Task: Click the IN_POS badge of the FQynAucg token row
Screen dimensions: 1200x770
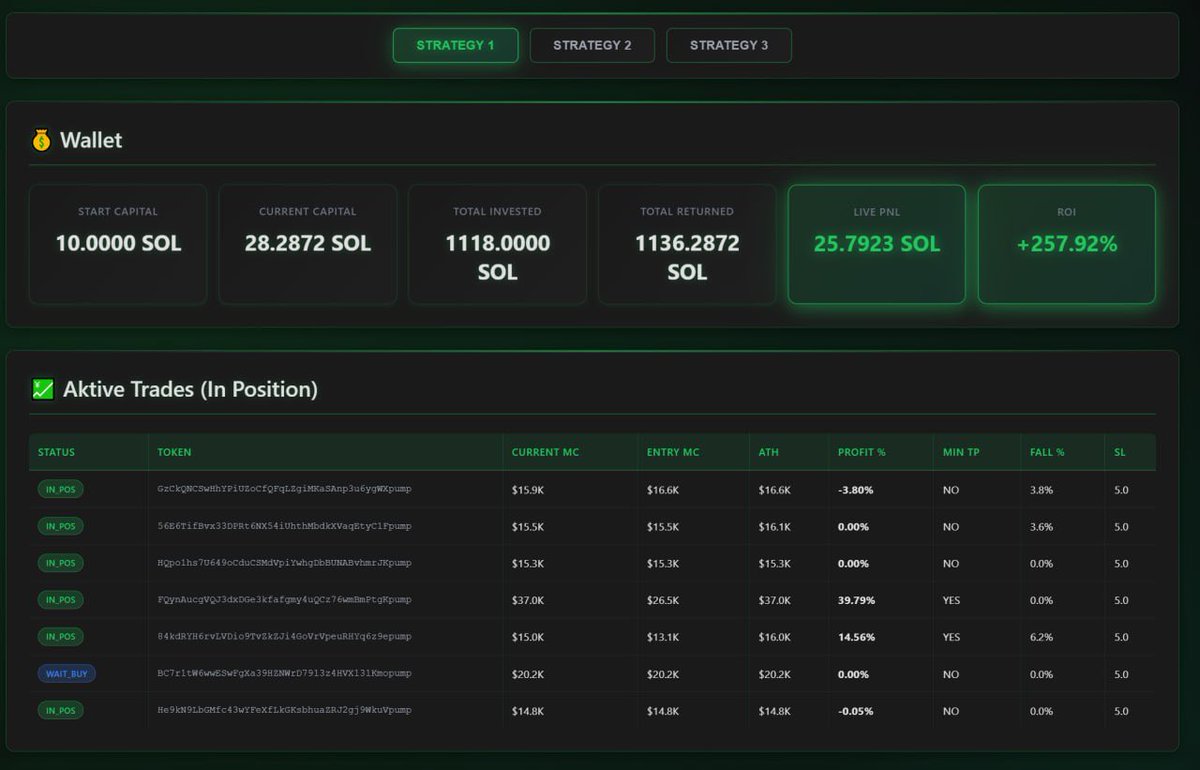Action: (x=61, y=600)
